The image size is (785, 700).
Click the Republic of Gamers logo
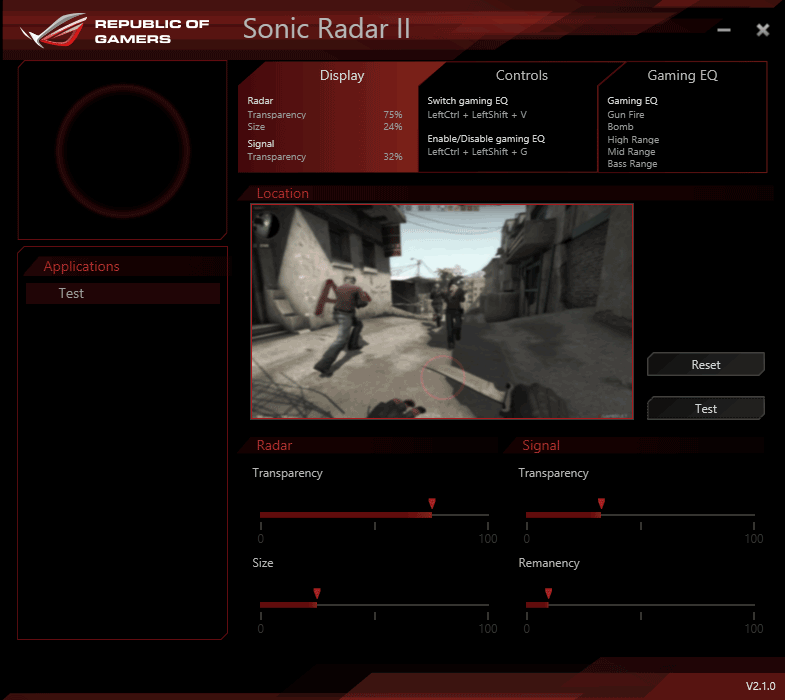pyautogui.click(x=115, y=31)
